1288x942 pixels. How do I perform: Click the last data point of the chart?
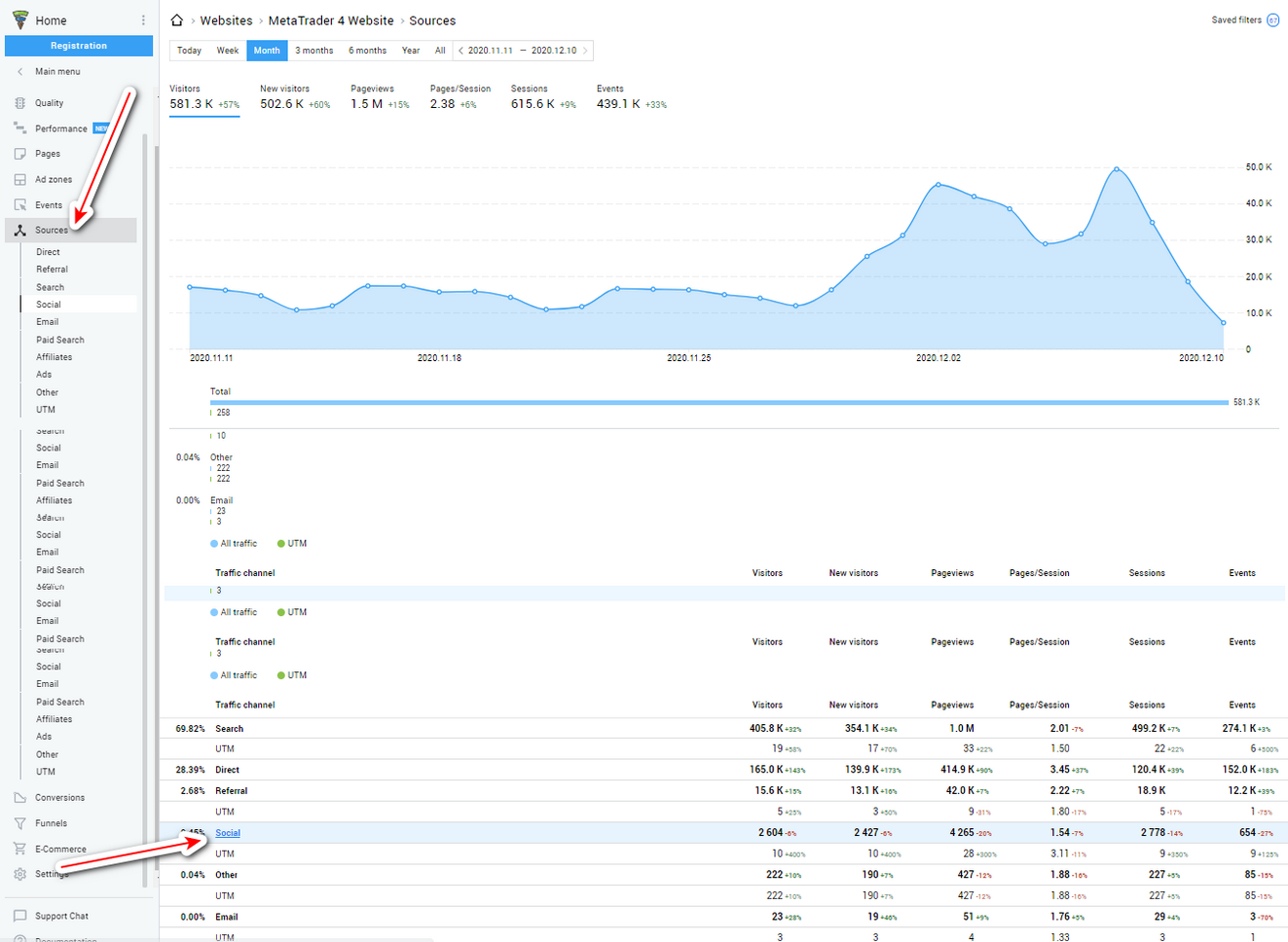click(1224, 323)
